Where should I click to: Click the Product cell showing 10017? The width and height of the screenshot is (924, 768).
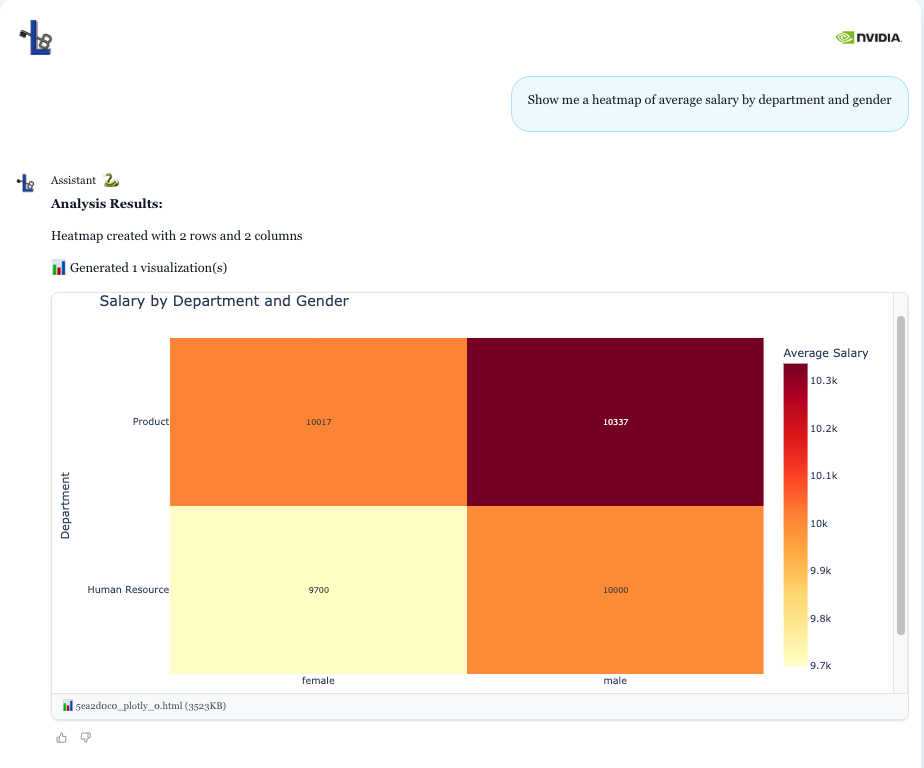click(318, 421)
